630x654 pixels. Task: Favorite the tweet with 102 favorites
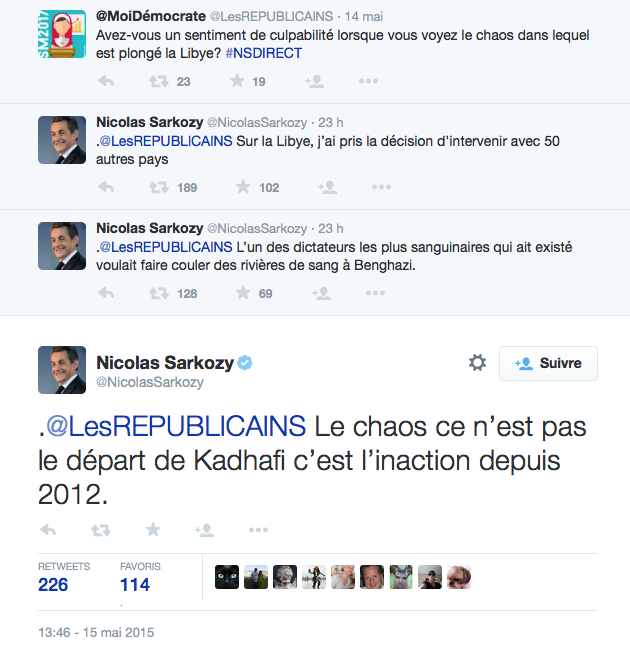(242, 187)
